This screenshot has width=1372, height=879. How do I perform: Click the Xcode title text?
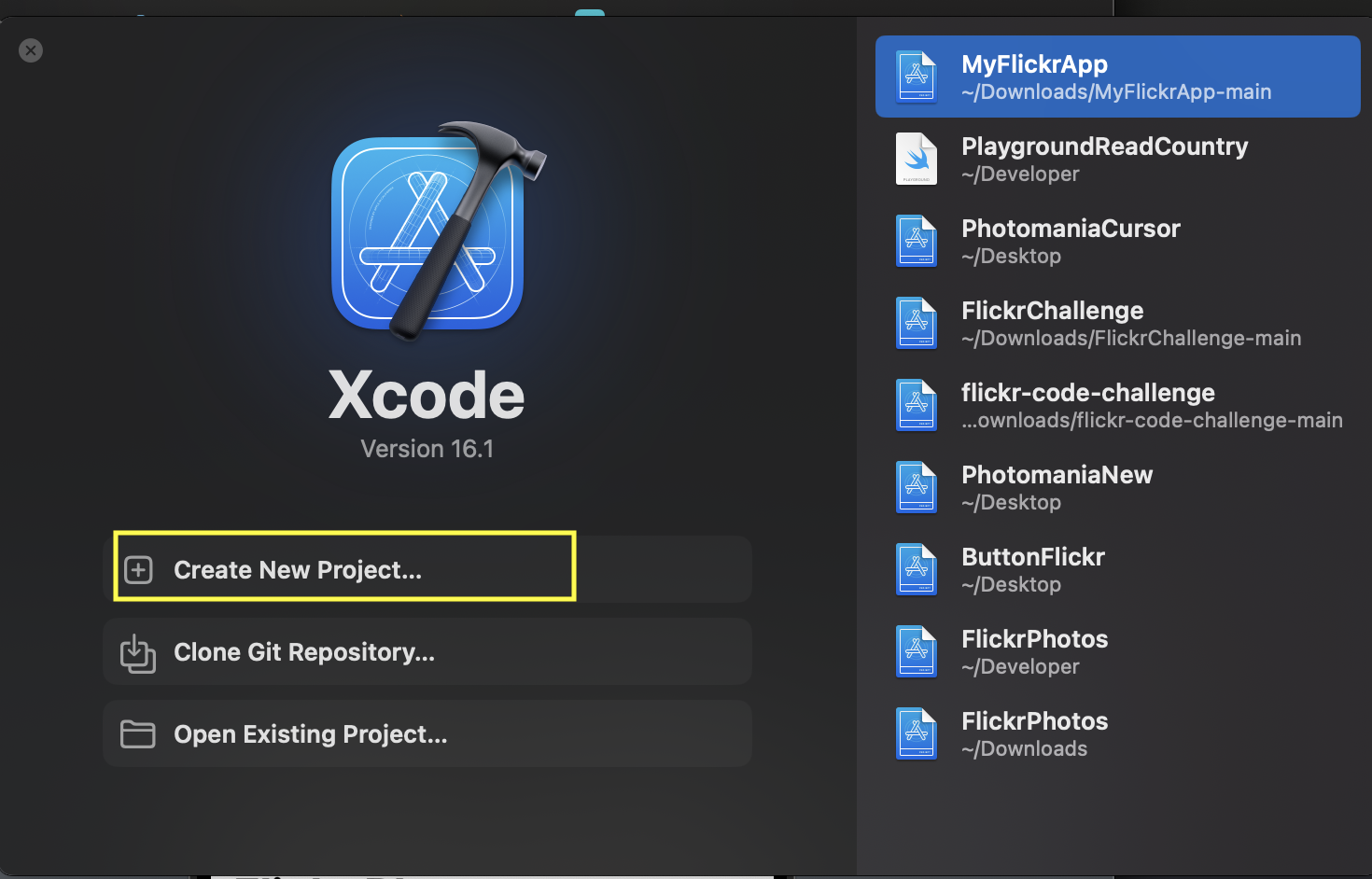pyautogui.click(x=427, y=395)
